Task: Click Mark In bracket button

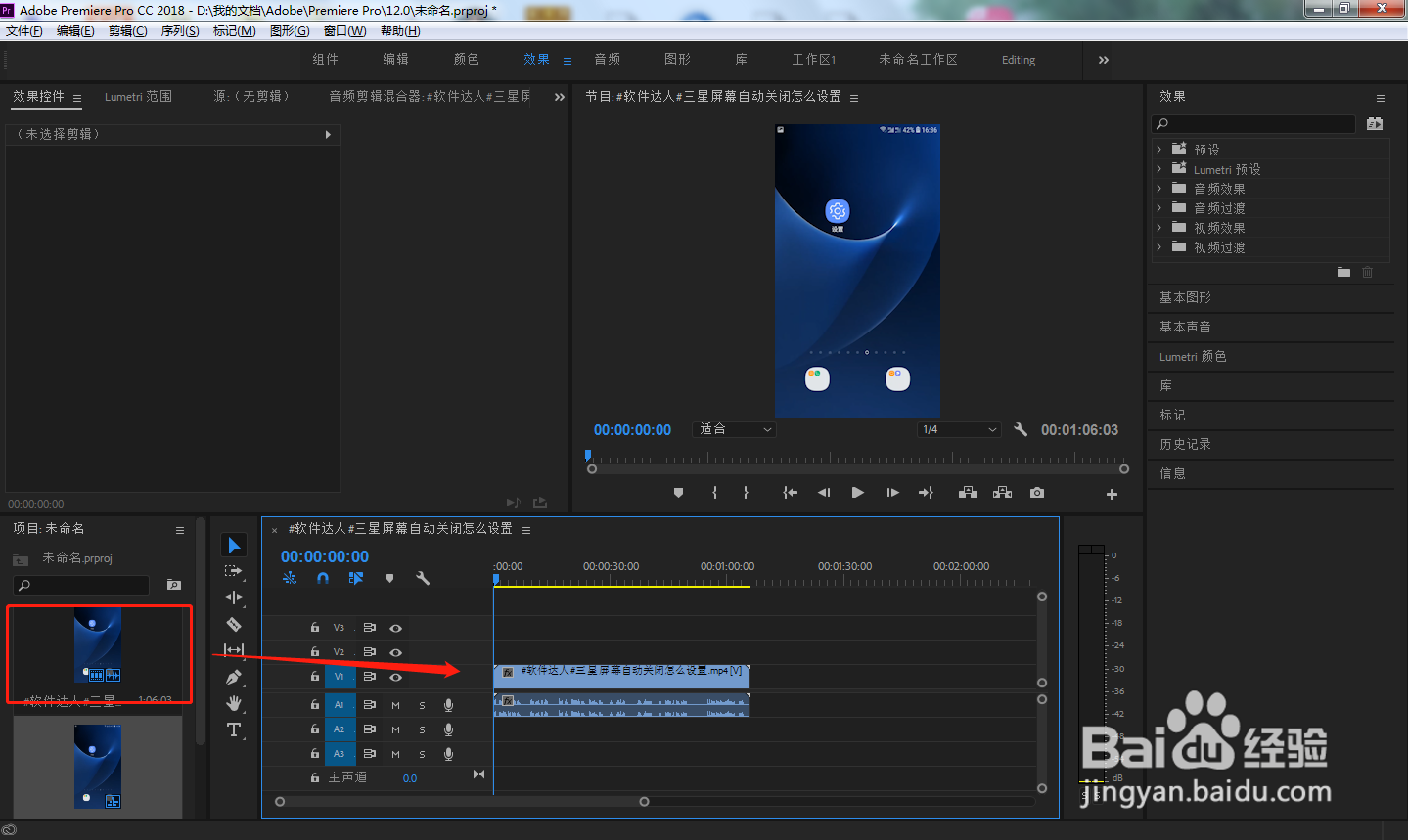Action: [x=714, y=493]
